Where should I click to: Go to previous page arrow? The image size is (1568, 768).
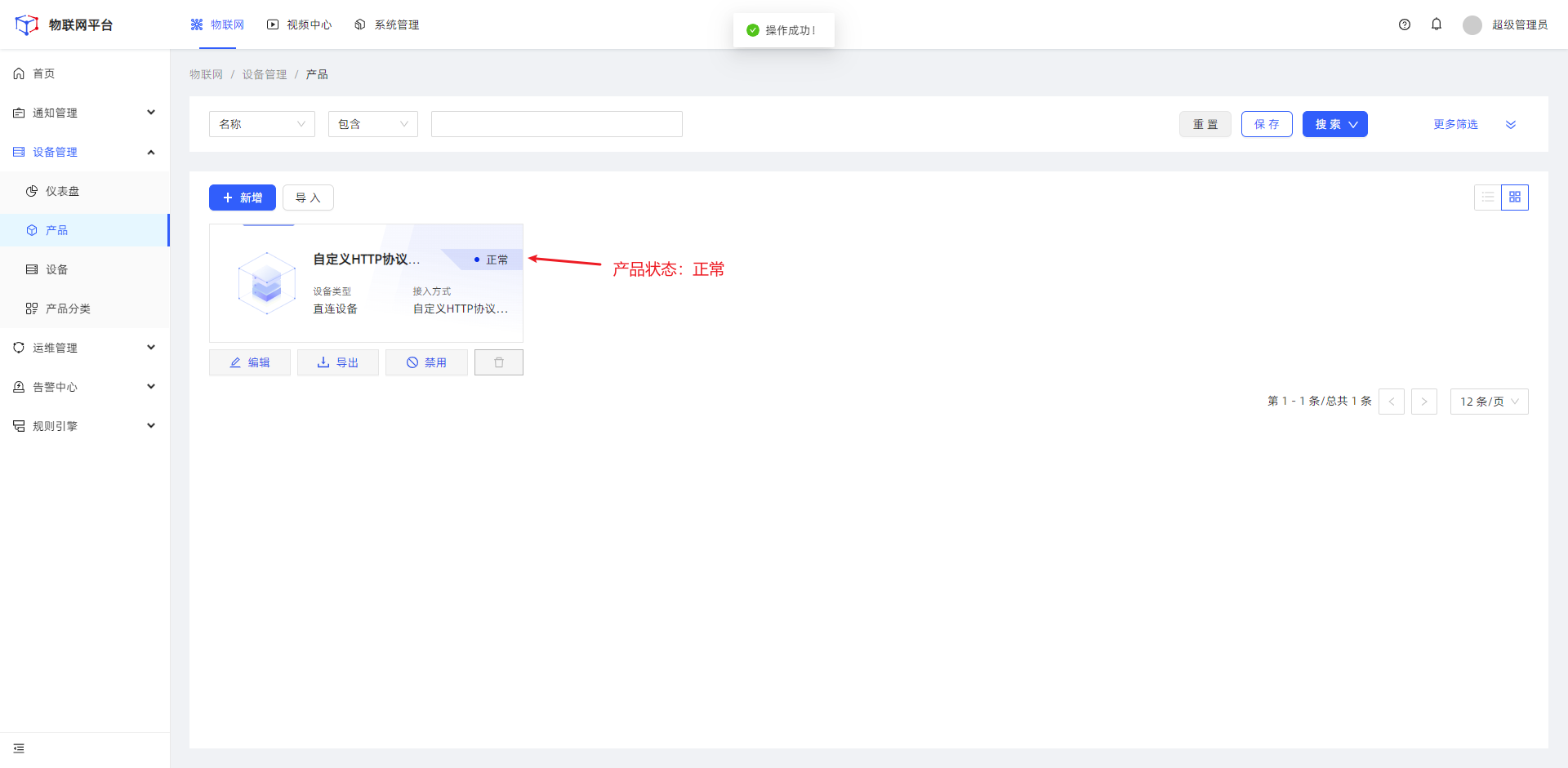(1392, 402)
